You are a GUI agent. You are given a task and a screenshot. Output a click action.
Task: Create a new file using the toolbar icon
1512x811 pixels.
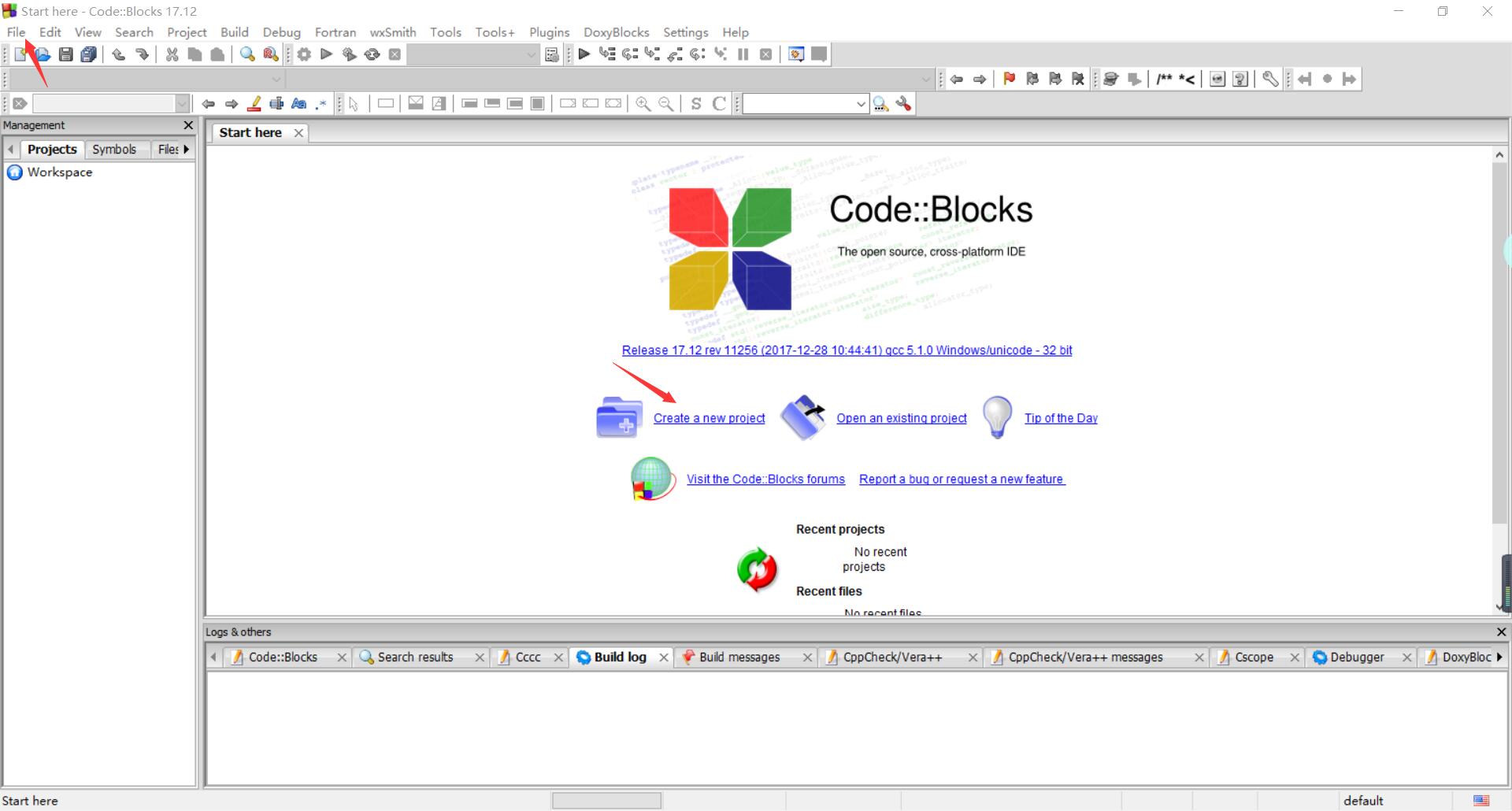19,54
